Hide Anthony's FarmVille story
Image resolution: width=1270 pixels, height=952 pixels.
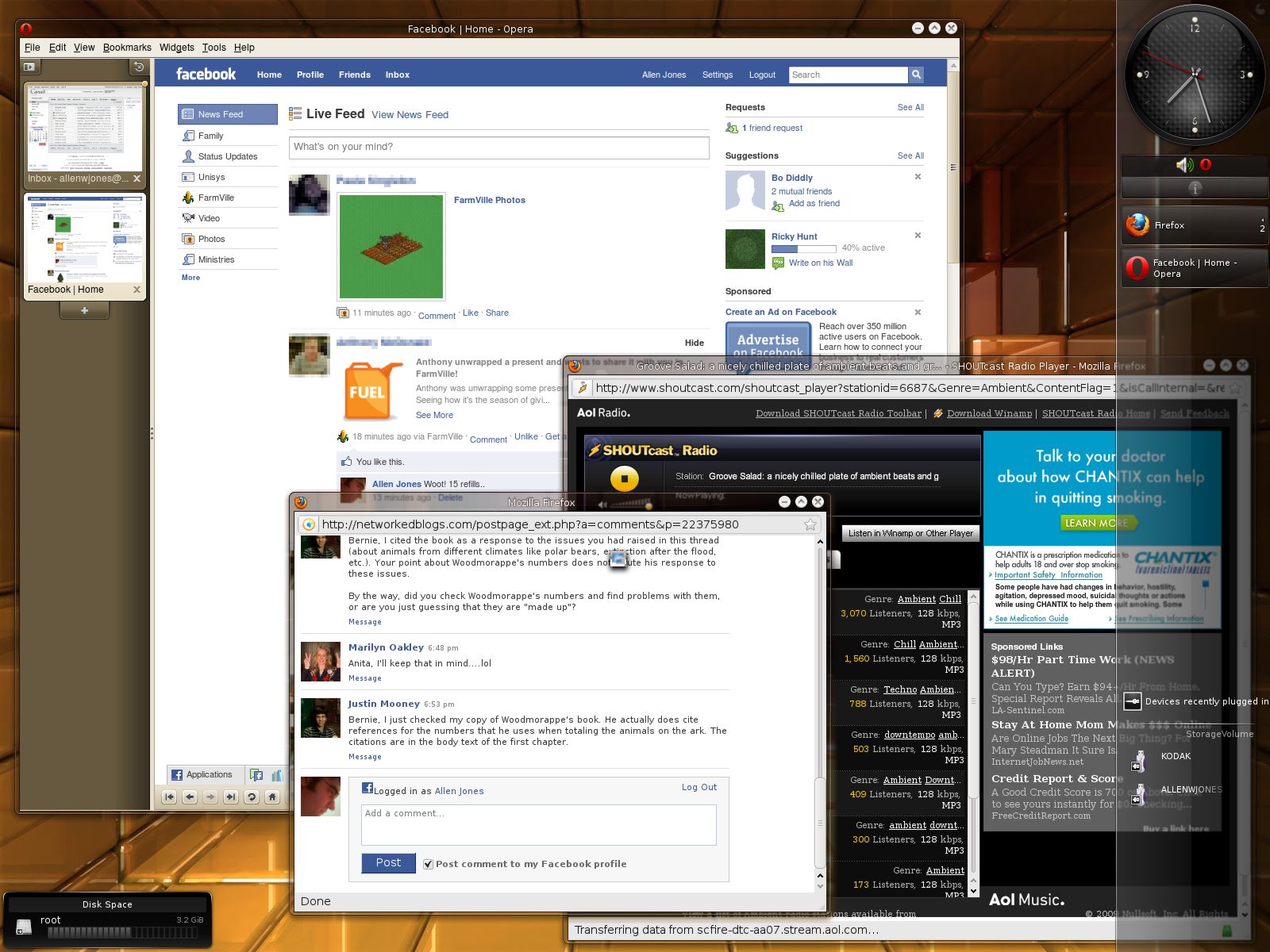[x=694, y=343]
